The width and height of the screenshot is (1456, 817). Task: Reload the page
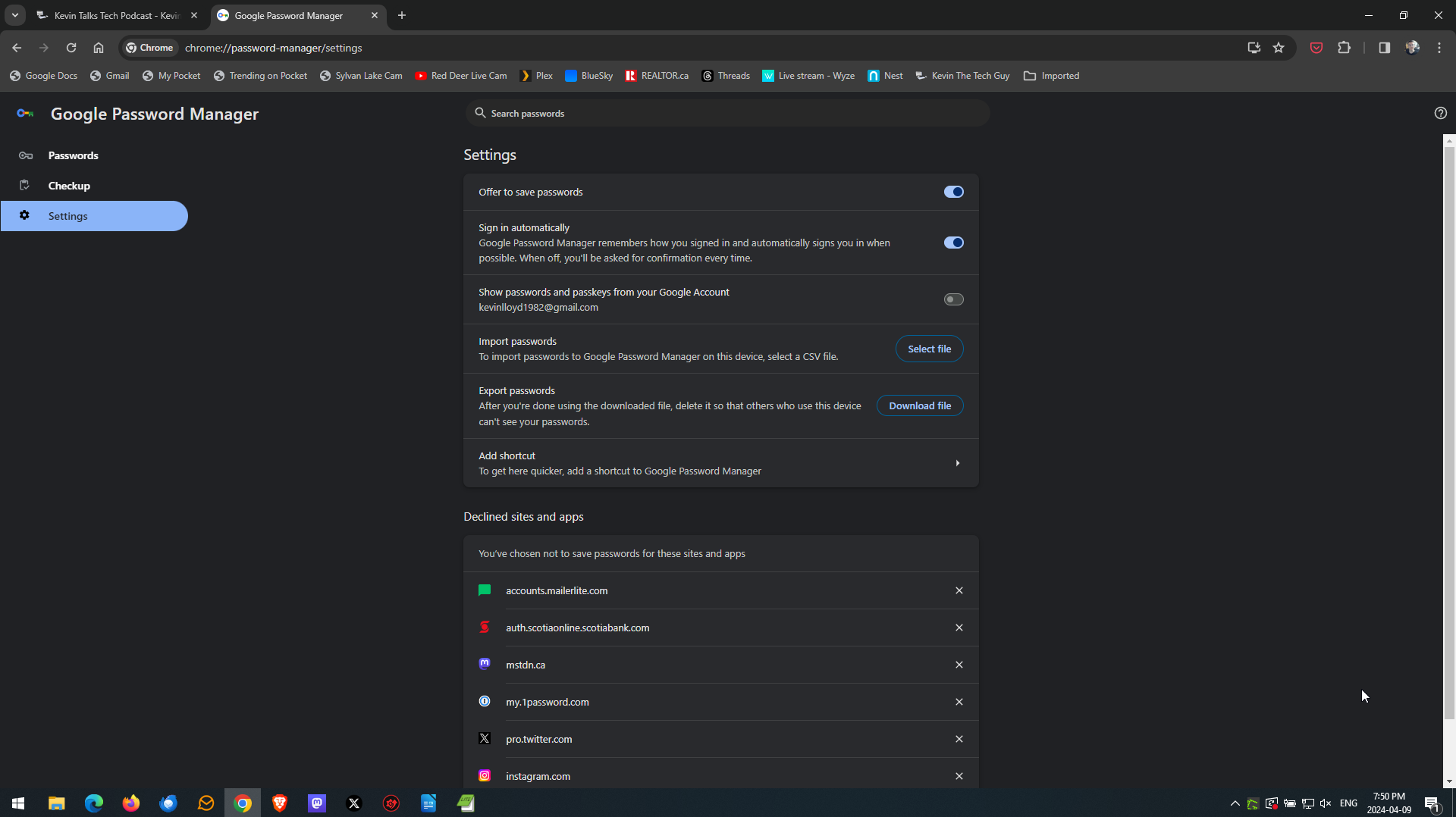tap(71, 48)
